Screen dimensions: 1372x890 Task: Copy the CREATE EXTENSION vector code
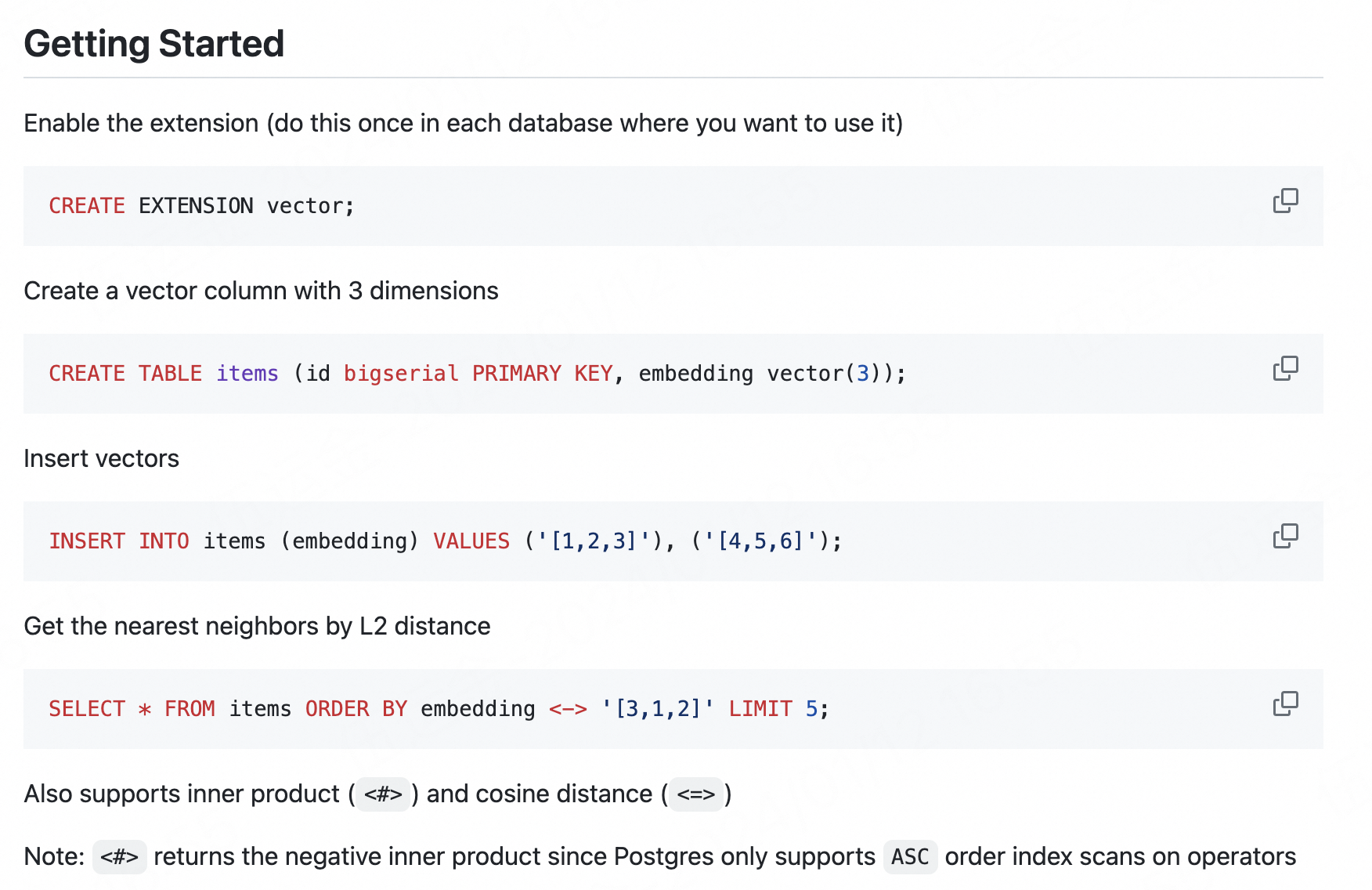[1285, 201]
